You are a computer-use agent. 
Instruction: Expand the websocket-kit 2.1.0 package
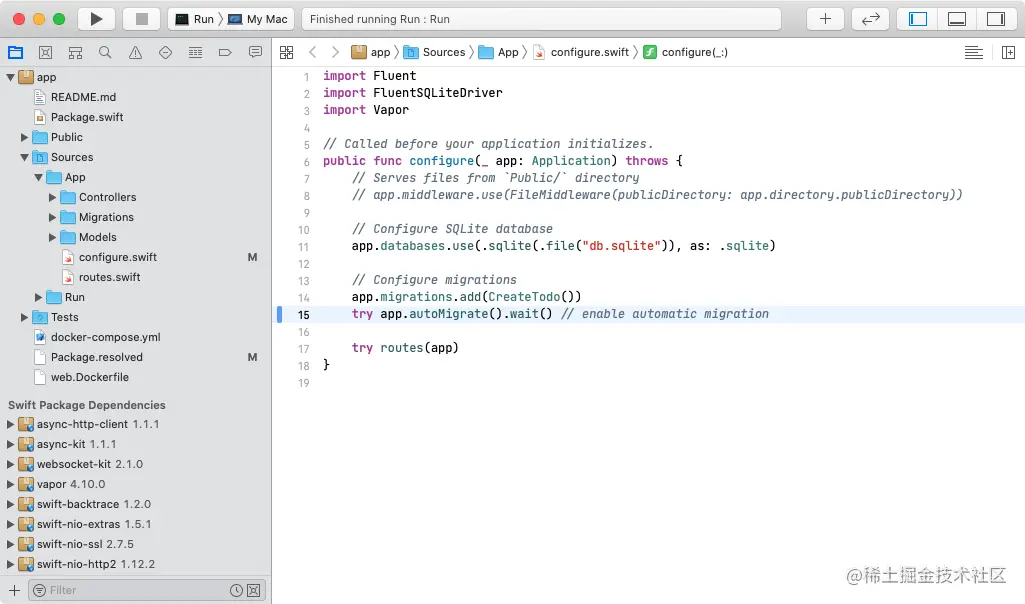[10, 465]
